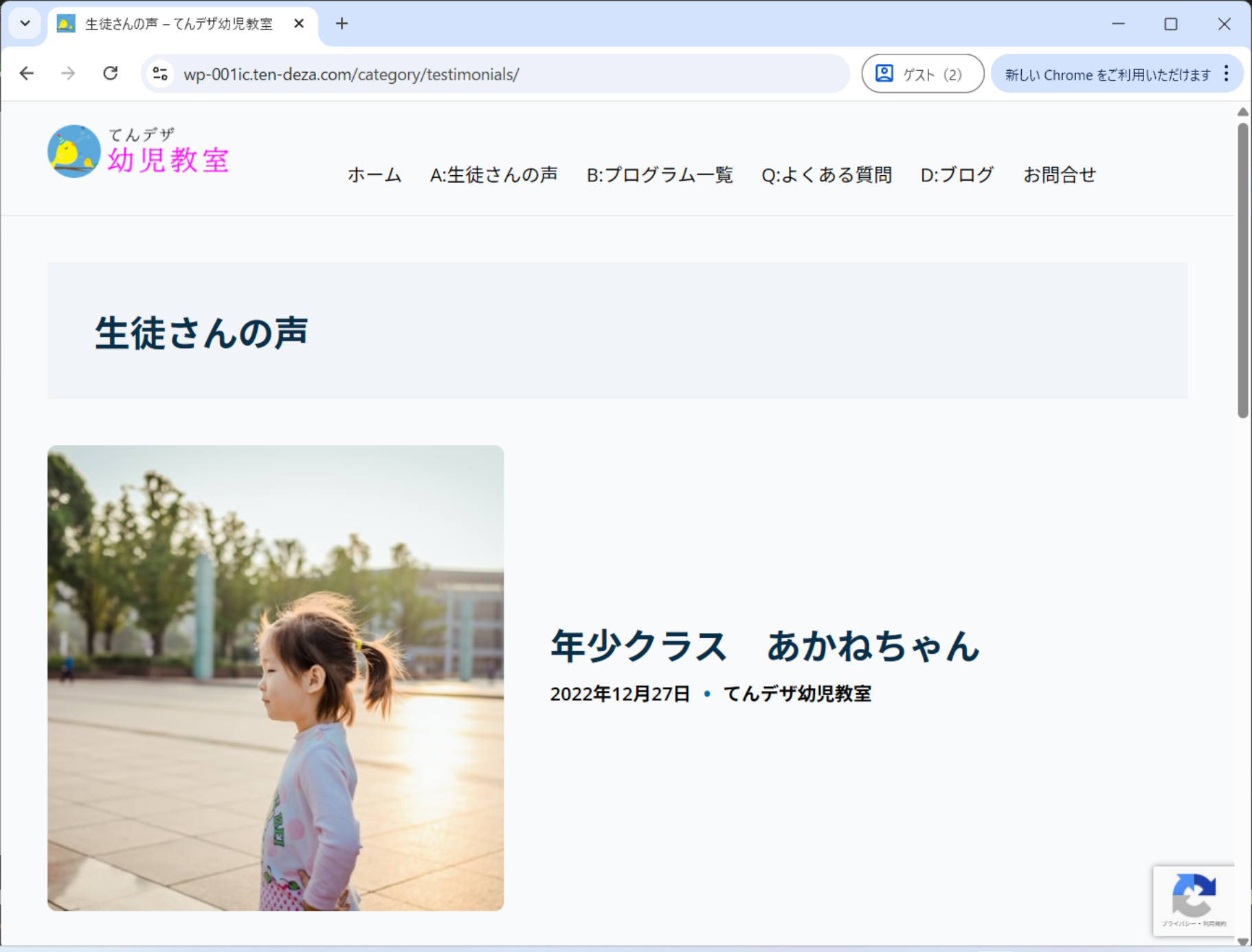Open the D:ブログ navigation item

pos(957,175)
